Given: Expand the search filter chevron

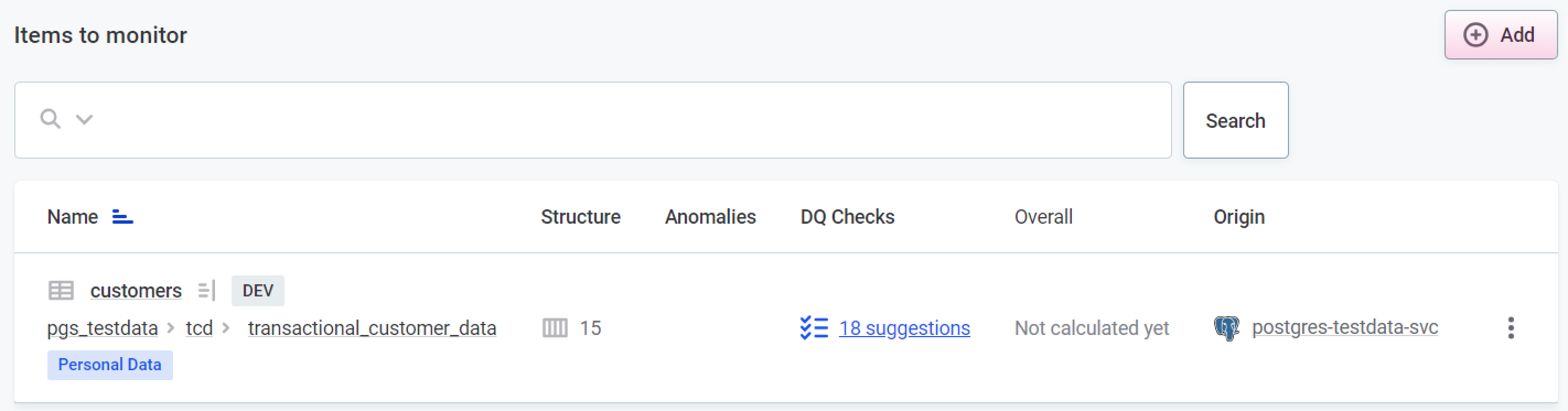Looking at the screenshot, I should click(84, 119).
